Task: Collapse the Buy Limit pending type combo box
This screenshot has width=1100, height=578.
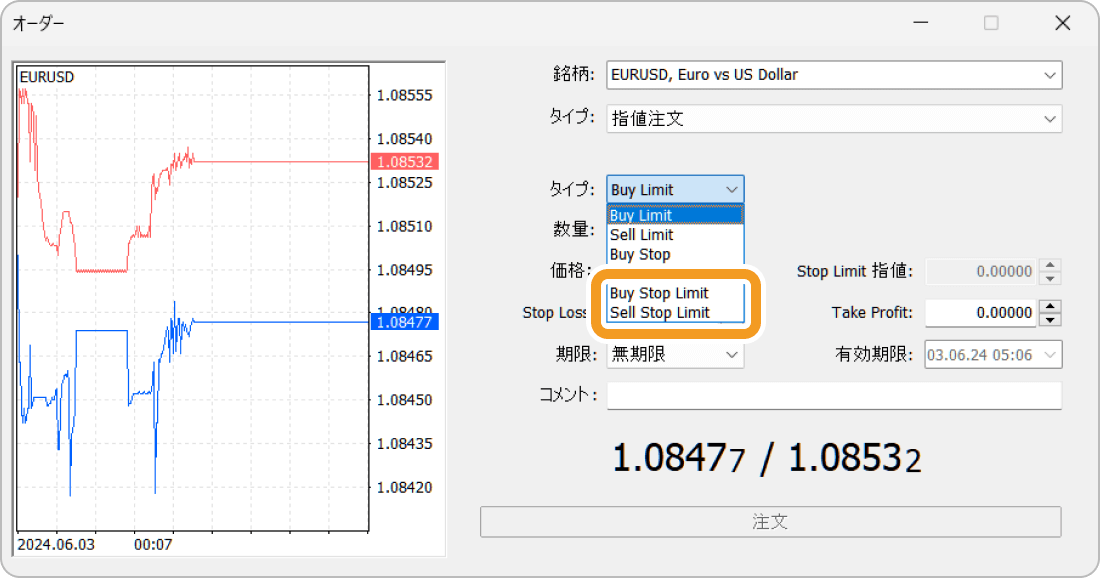Action: click(675, 189)
